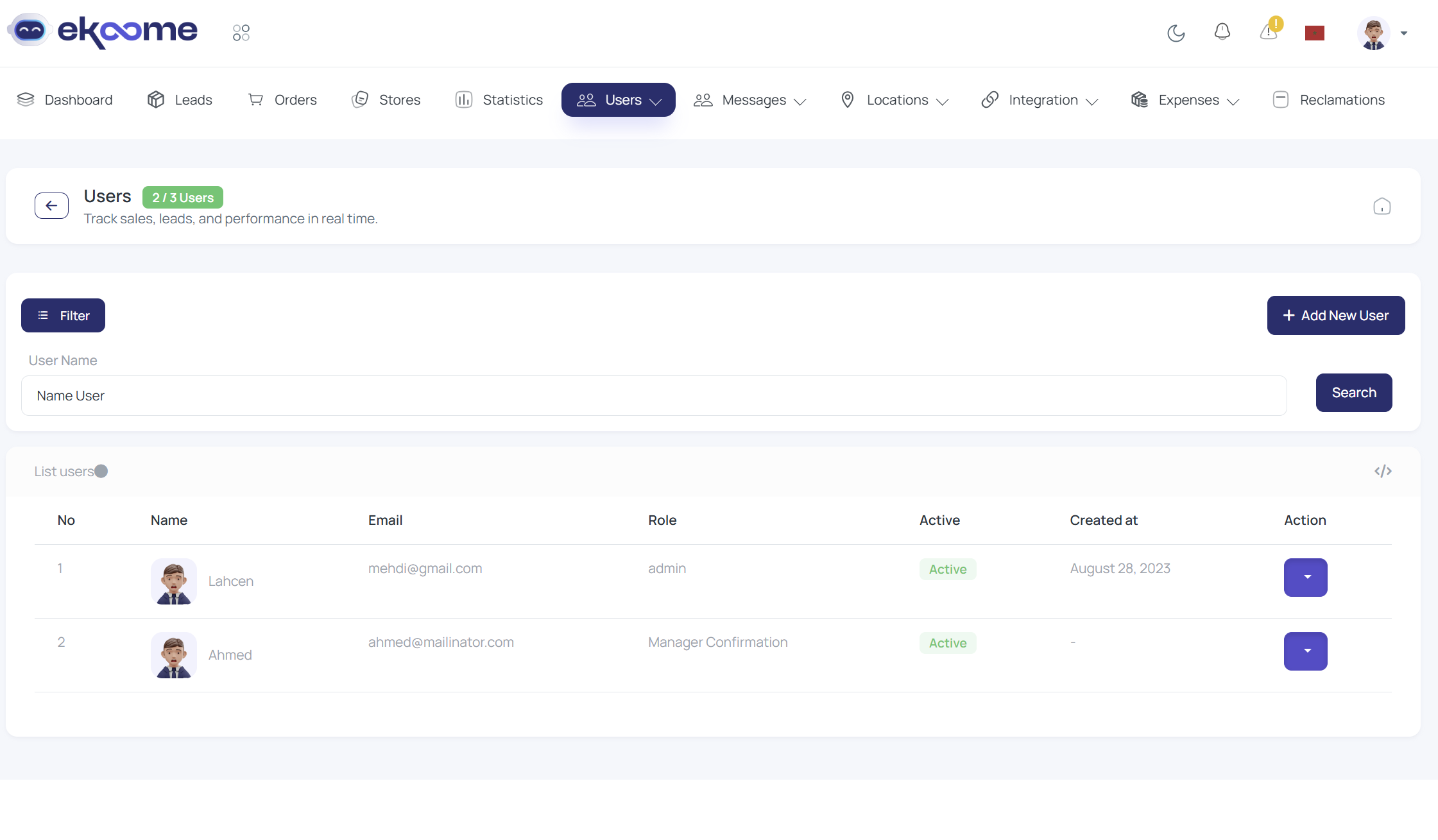The height and width of the screenshot is (840, 1438).
Task: Click the home icon on the Users card
Action: [1383, 205]
